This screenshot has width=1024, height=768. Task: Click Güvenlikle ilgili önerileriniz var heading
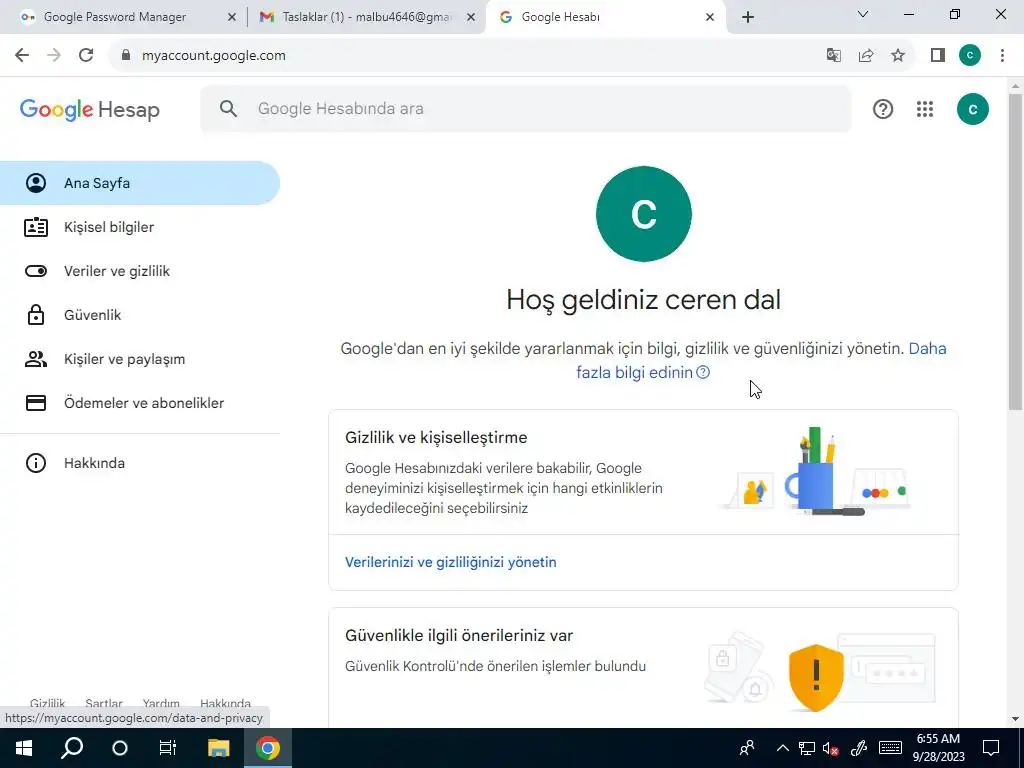[459, 635]
